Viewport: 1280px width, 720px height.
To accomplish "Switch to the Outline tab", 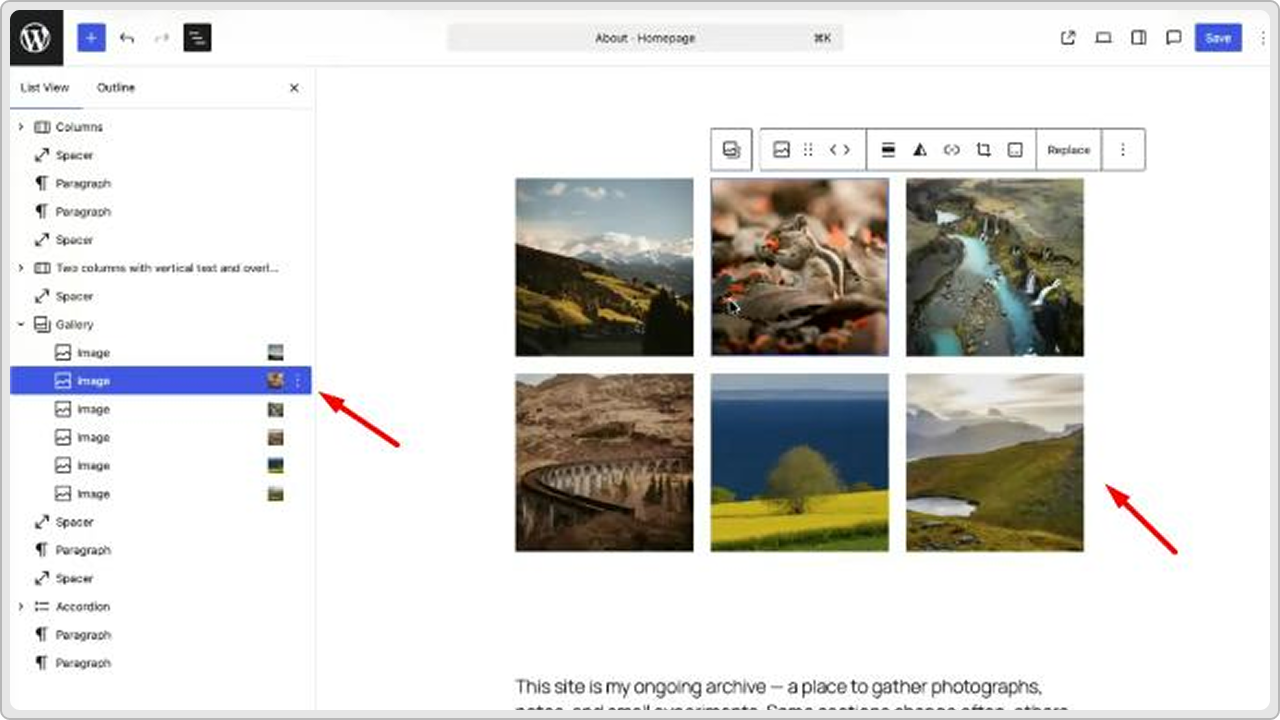I will 115,87.
